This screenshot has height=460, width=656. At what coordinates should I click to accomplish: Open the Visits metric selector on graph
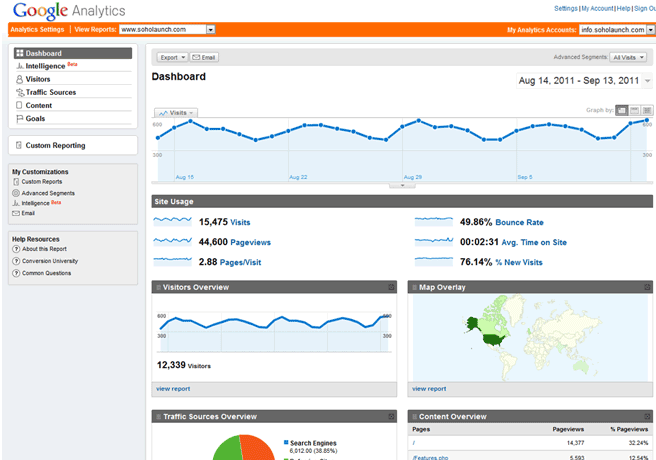tap(176, 113)
